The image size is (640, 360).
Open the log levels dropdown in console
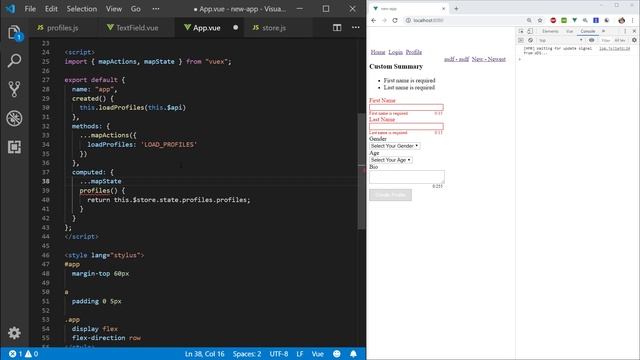(620, 40)
